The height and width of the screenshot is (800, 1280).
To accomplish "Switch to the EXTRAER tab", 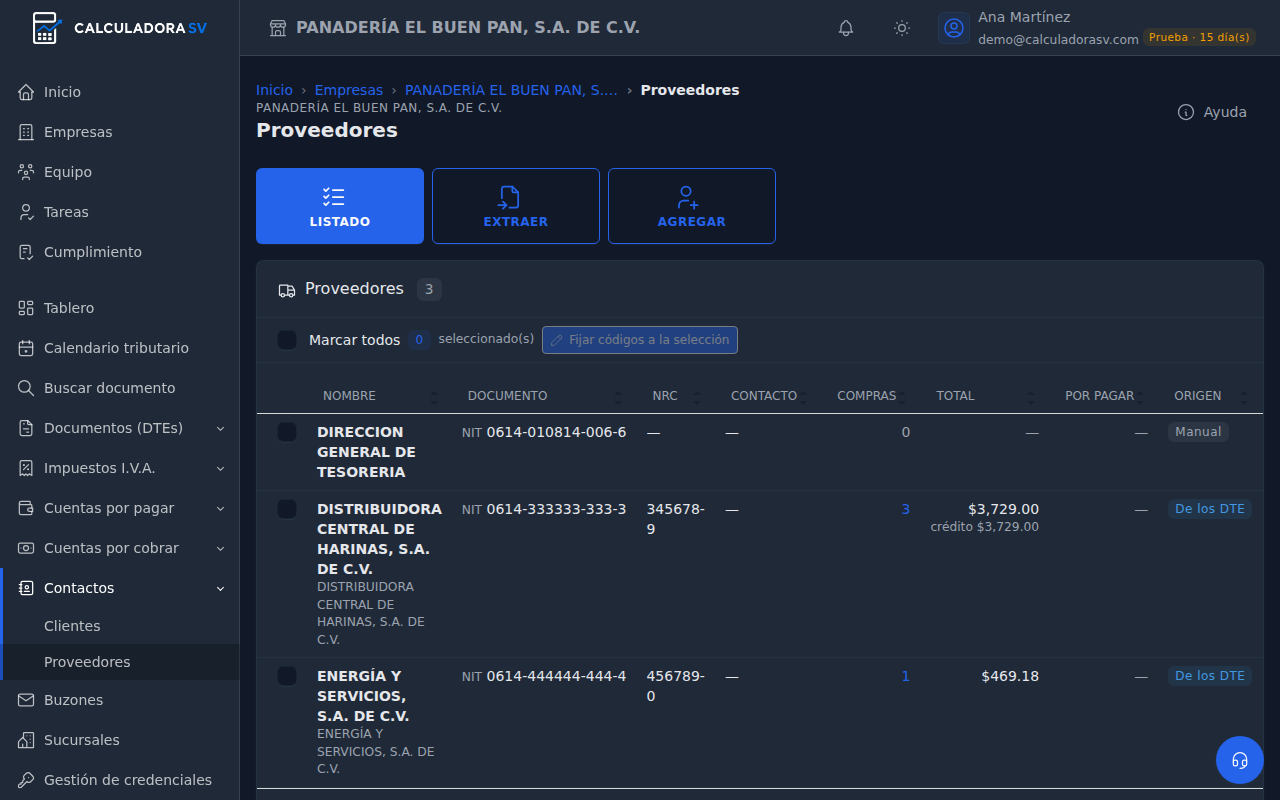I will pyautogui.click(x=516, y=206).
